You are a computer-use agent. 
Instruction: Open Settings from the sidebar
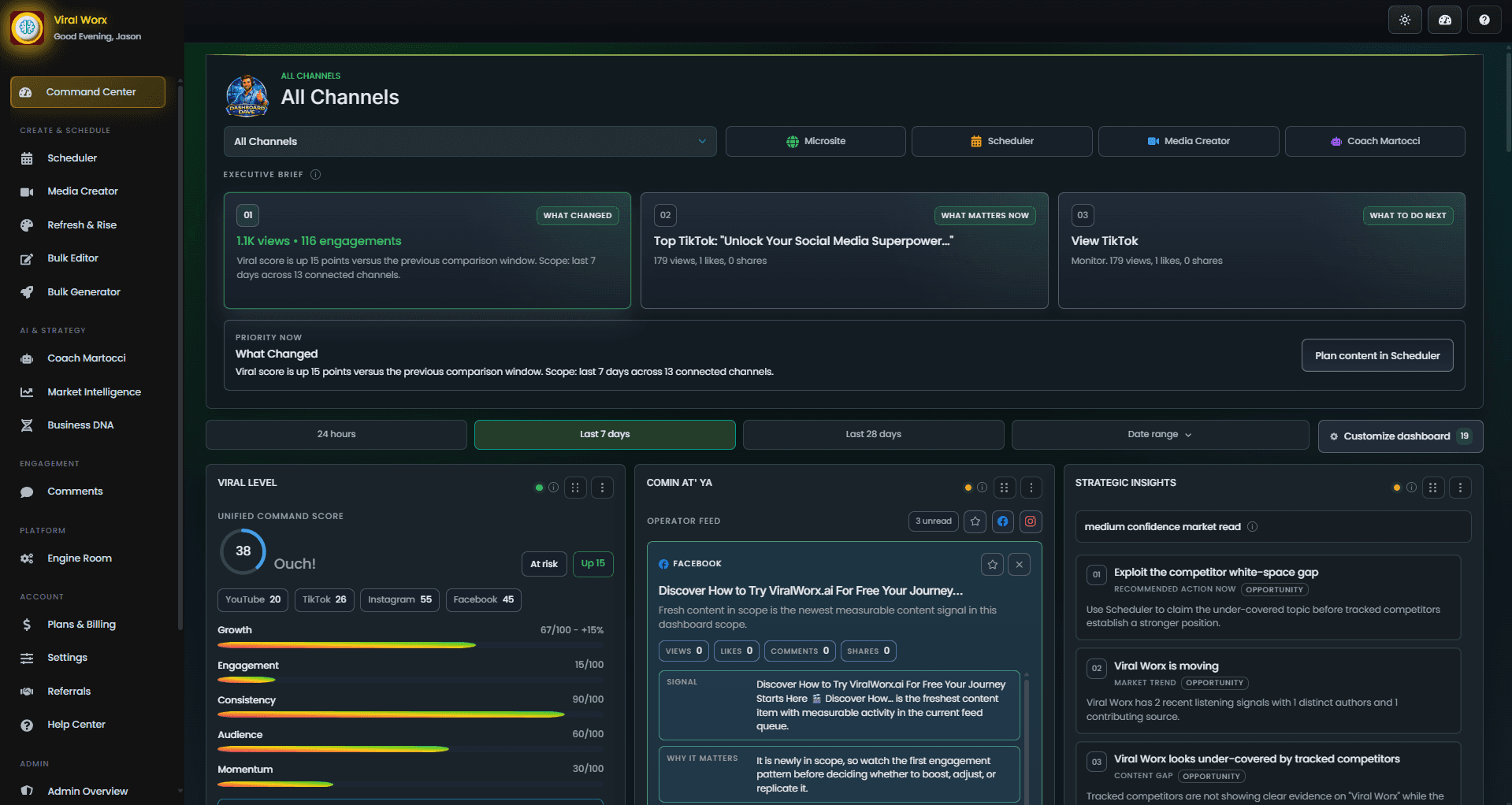(67, 658)
